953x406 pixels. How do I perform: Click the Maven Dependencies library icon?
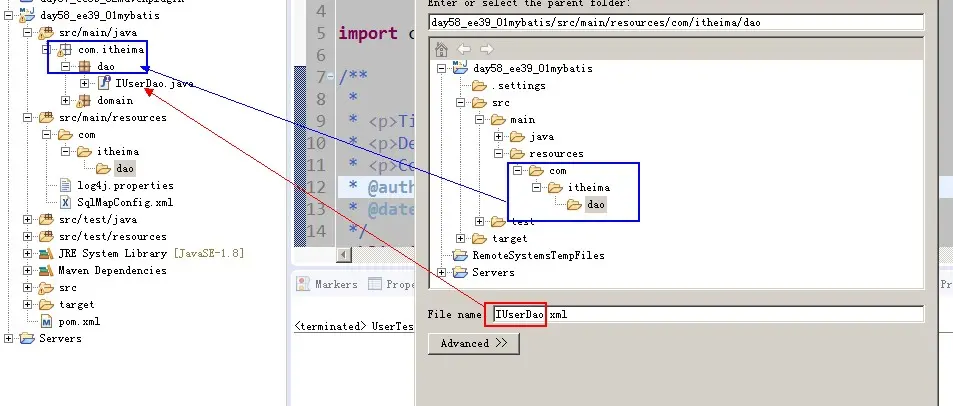pyautogui.click(x=46, y=270)
